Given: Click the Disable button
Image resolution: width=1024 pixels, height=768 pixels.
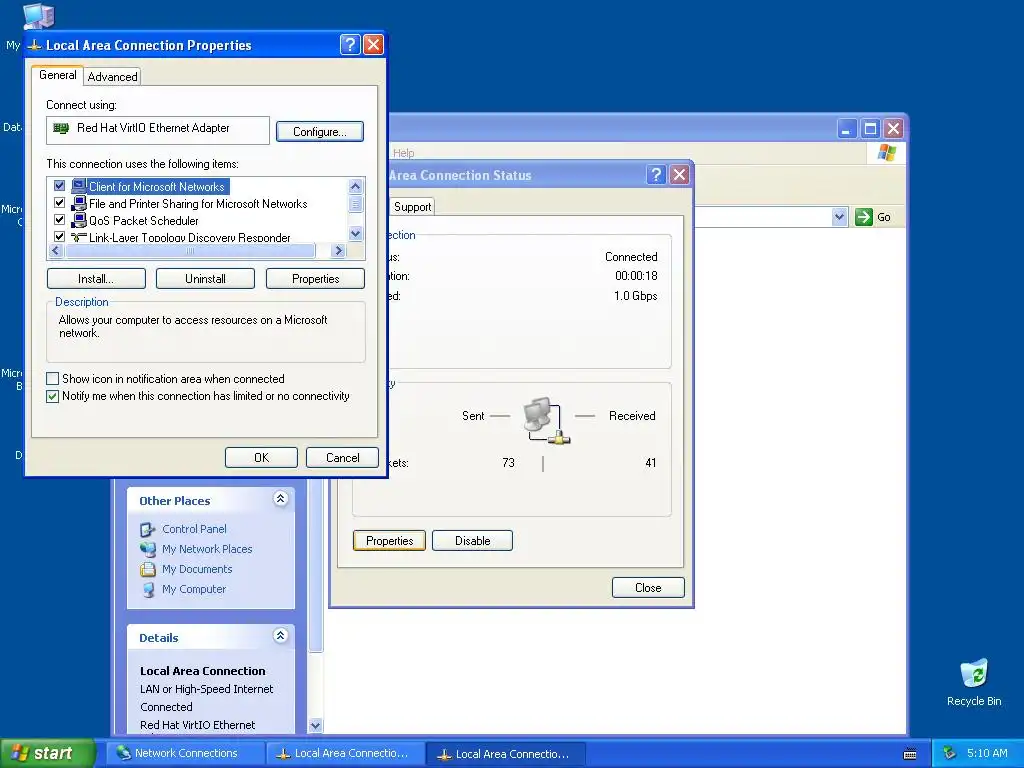Looking at the screenshot, I should (472, 541).
